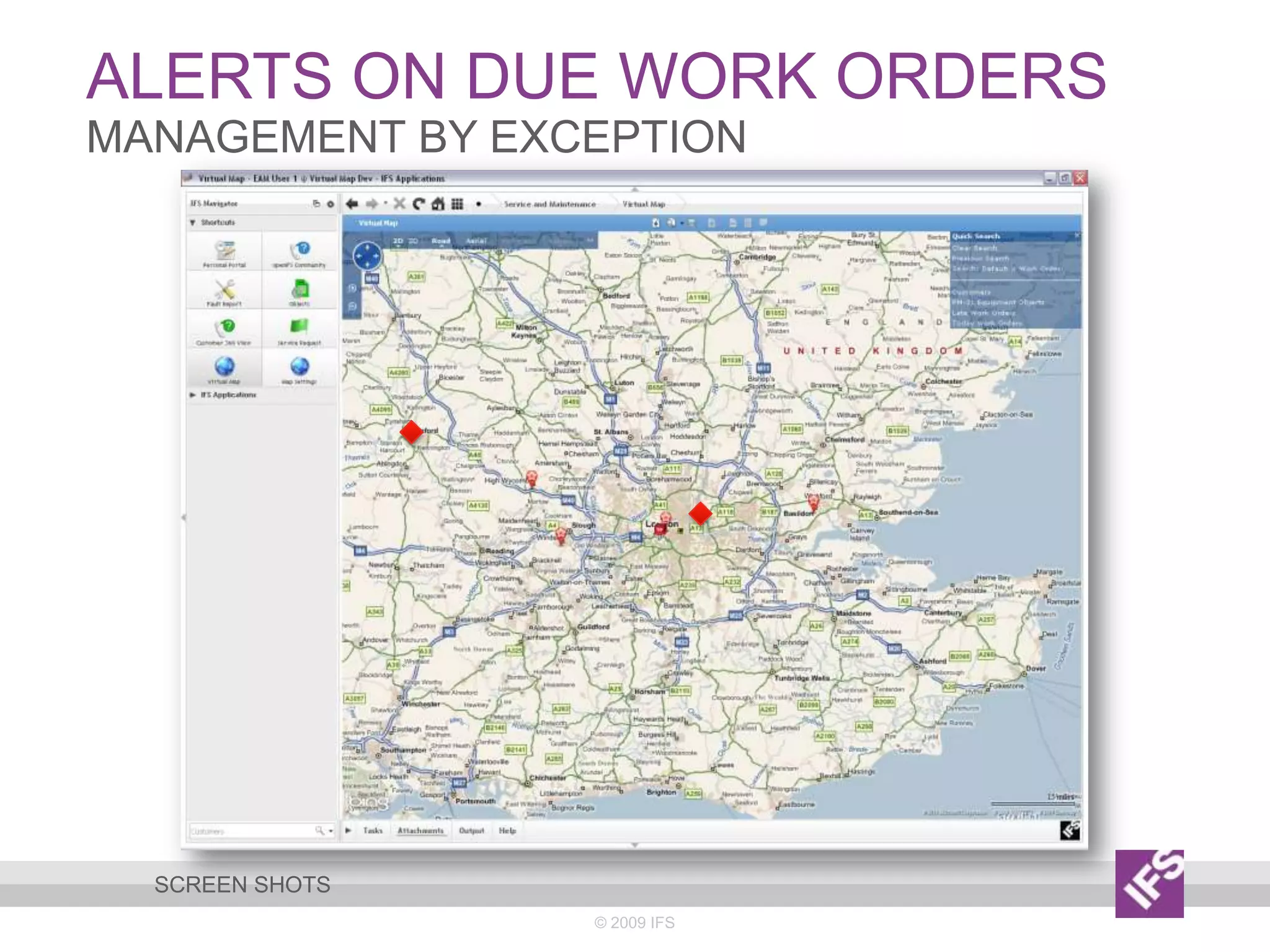This screenshot has width=1270, height=952.
Task: Click the Customers saved search link
Action: [x=971, y=292]
